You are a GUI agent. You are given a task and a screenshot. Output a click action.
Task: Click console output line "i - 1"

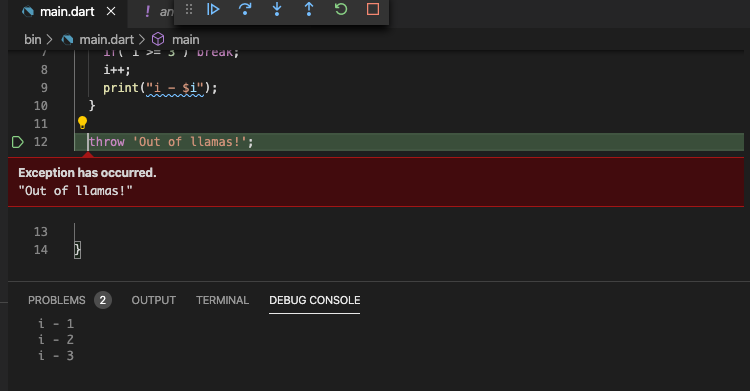coord(56,324)
